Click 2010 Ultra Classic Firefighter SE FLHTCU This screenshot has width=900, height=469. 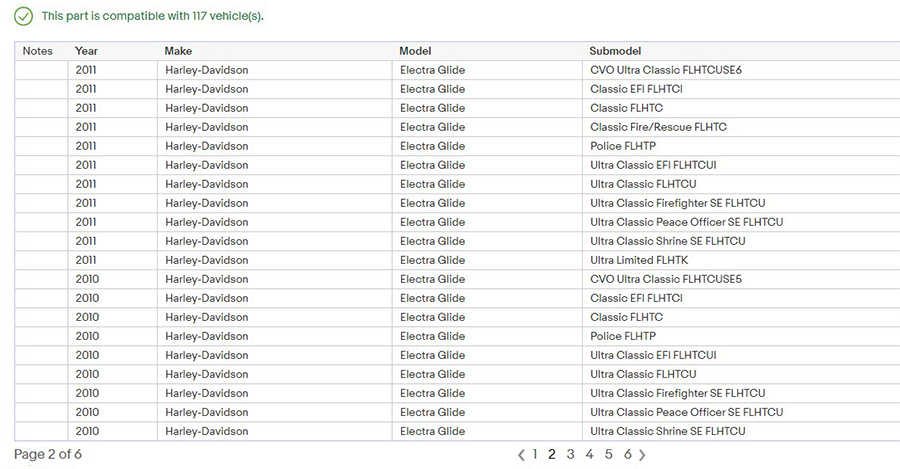(677, 393)
